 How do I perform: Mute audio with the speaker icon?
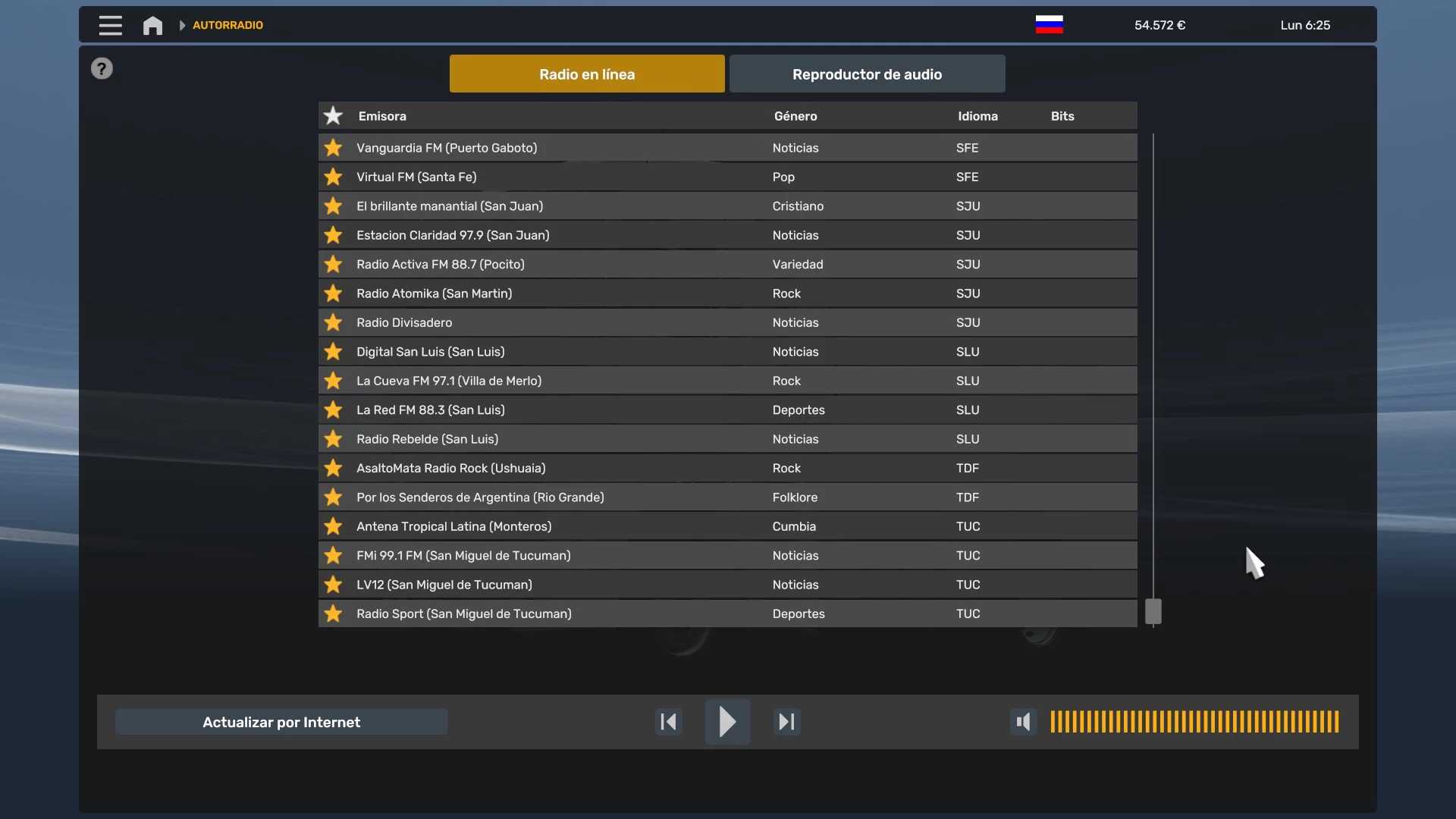[x=1023, y=721]
